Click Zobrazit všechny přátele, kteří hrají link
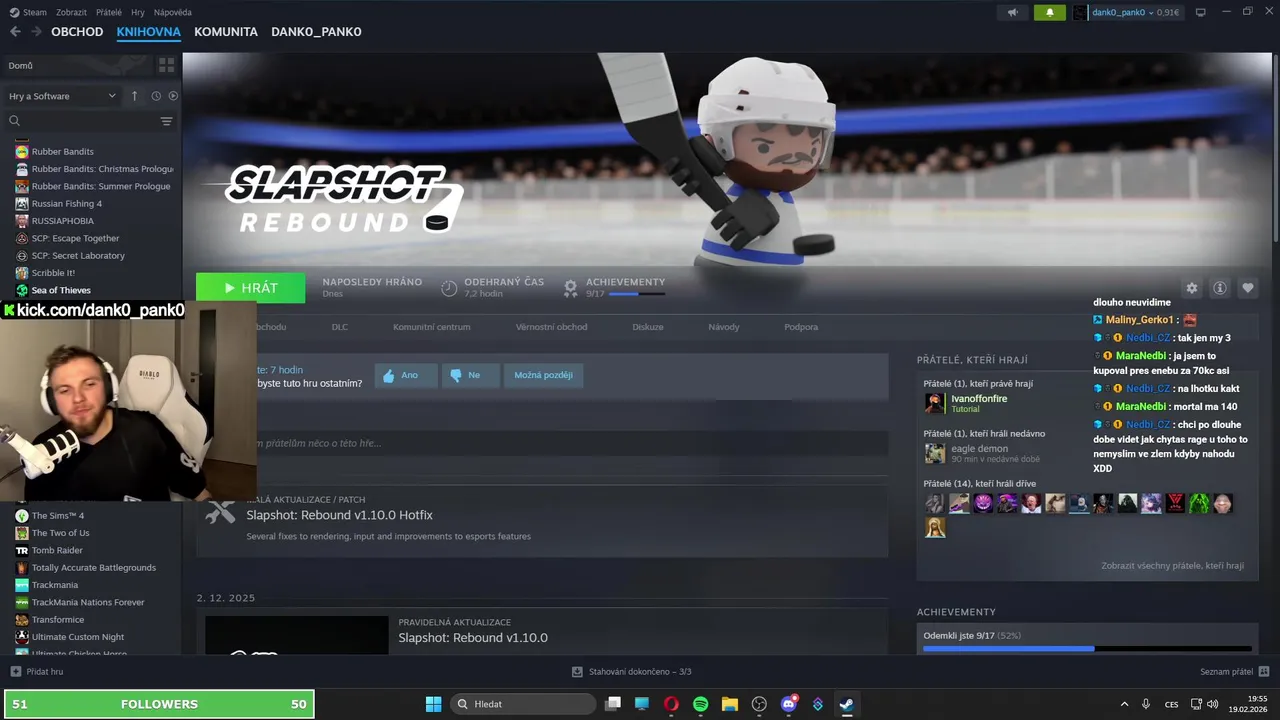The height and width of the screenshot is (720, 1280). point(1172,566)
